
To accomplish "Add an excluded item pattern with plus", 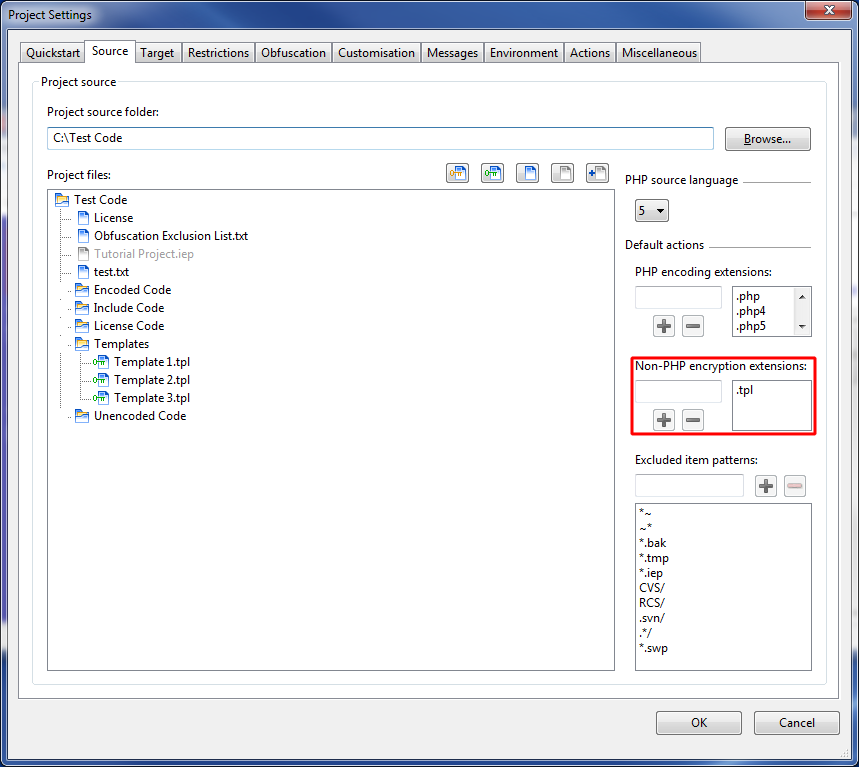I will coord(765,486).
